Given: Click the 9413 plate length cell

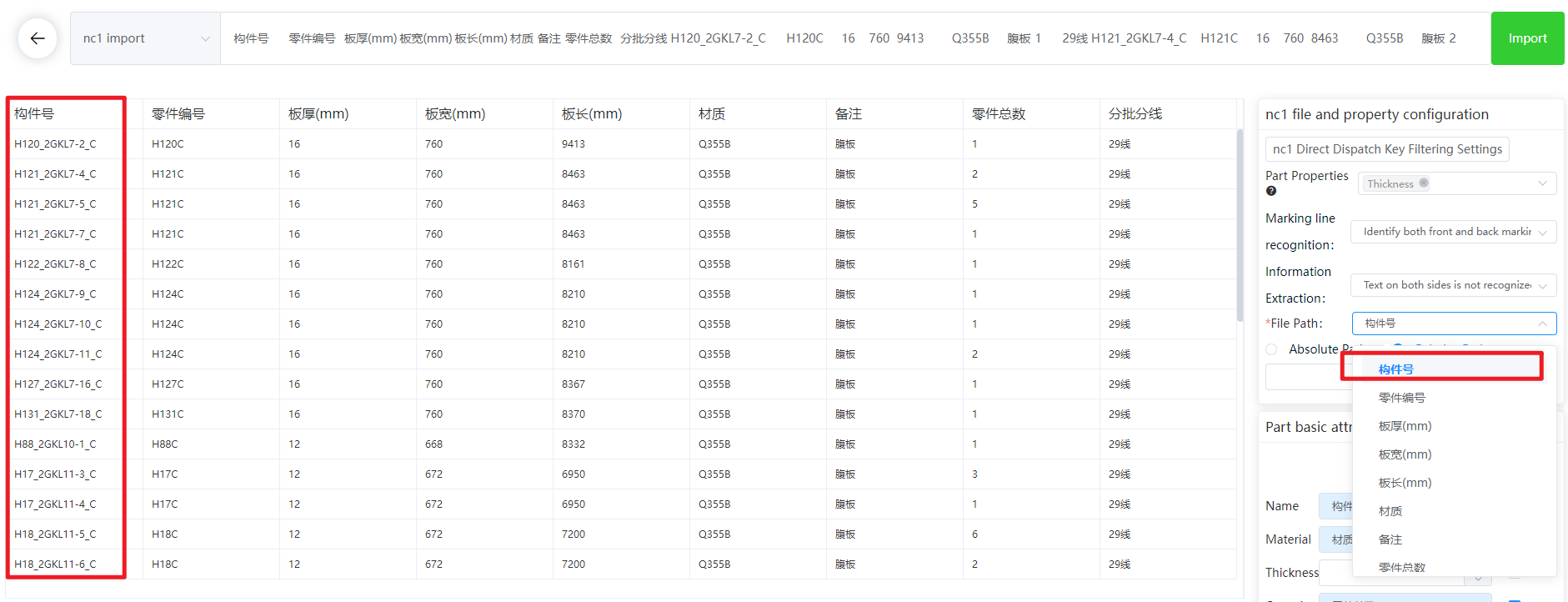Looking at the screenshot, I should click(x=621, y=144).
